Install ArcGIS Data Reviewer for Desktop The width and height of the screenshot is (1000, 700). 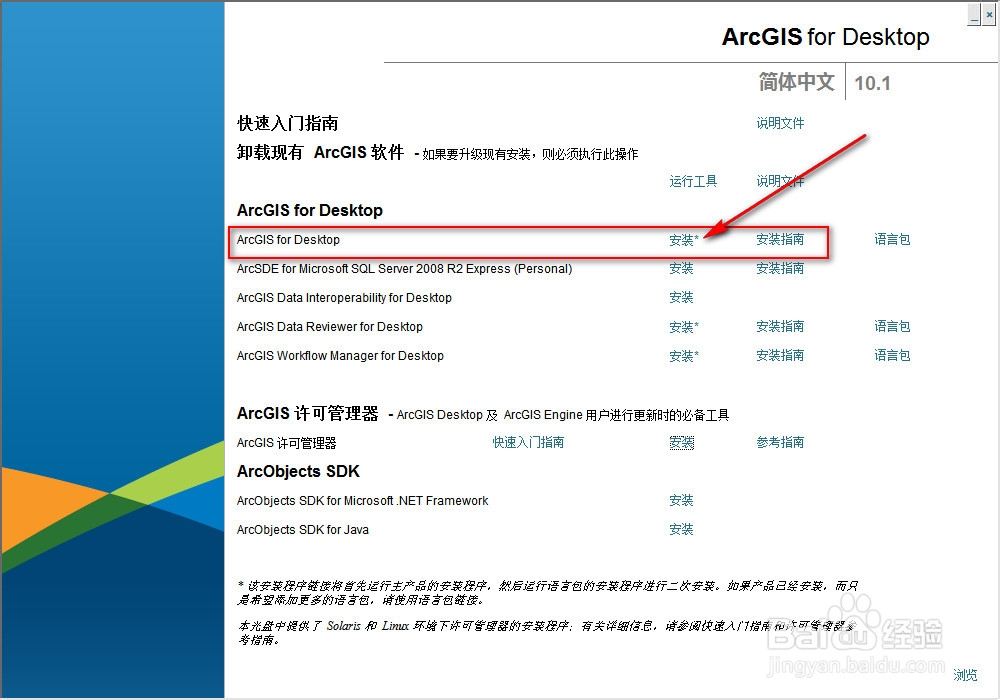tap(684, 327)
